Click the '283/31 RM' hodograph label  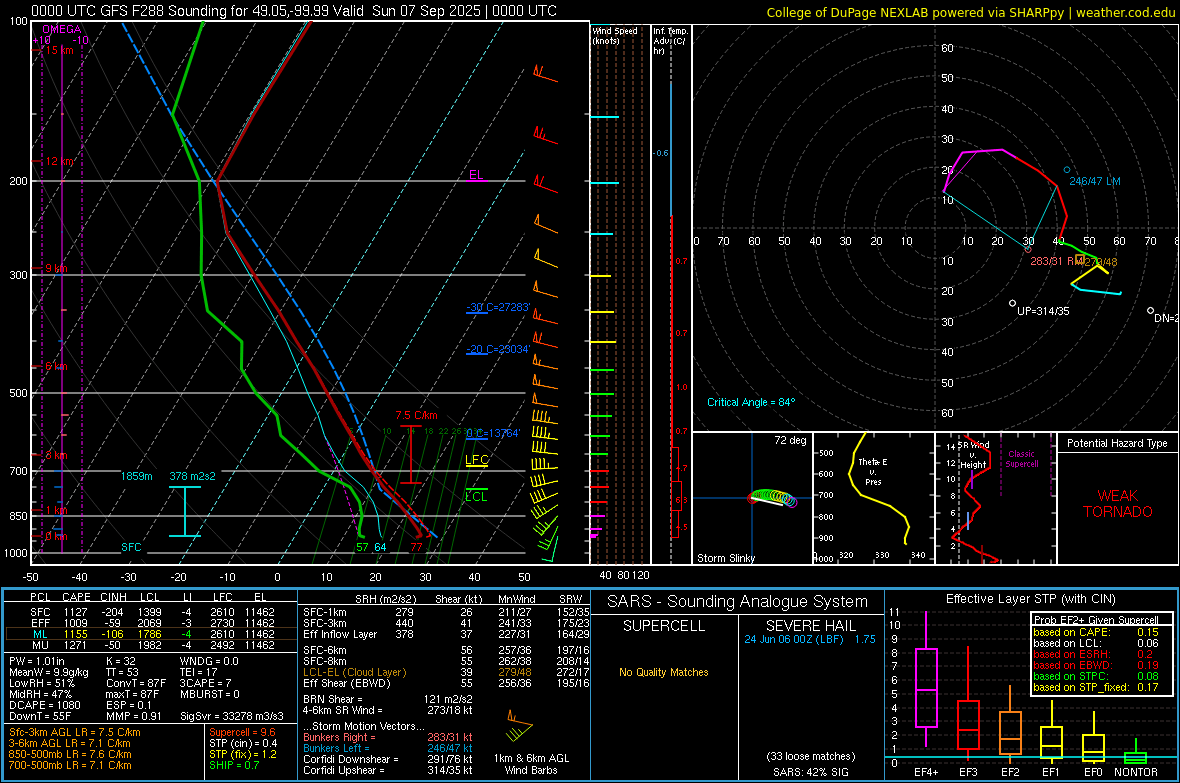(1057, 261)
